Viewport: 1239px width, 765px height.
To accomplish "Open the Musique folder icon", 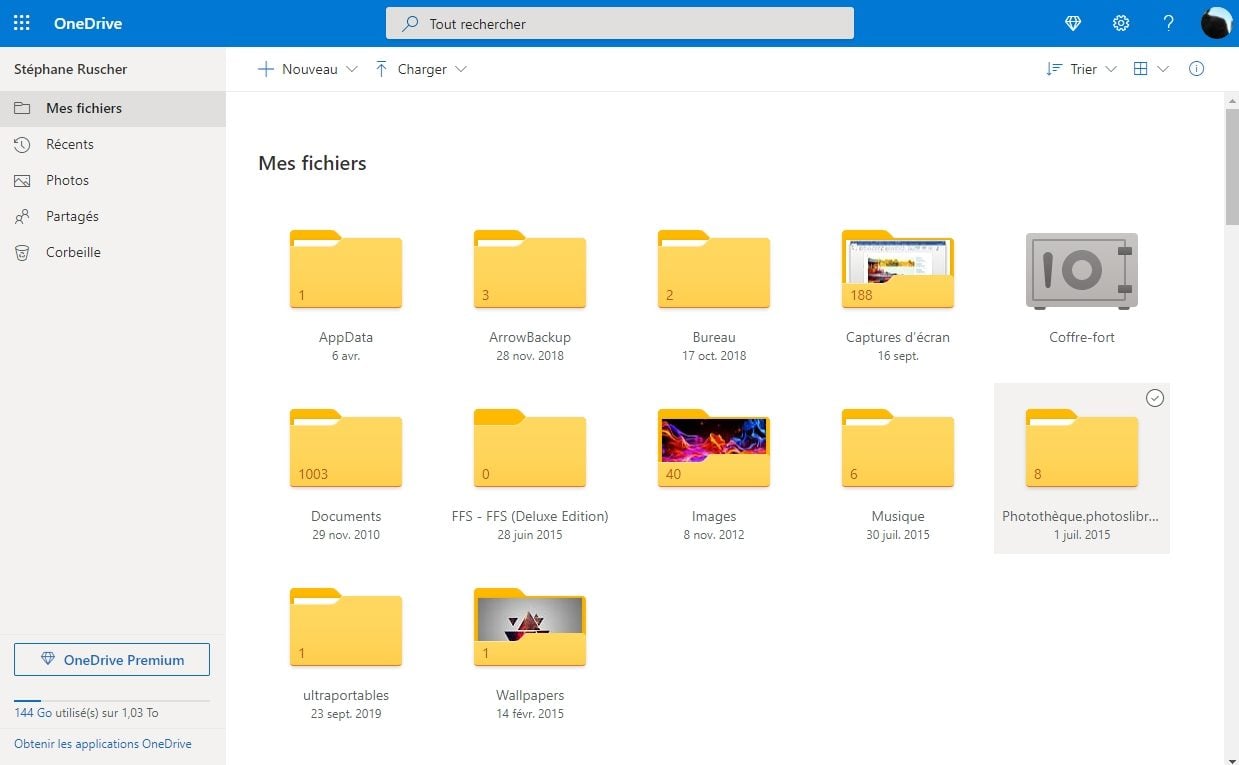I will 898,448.
